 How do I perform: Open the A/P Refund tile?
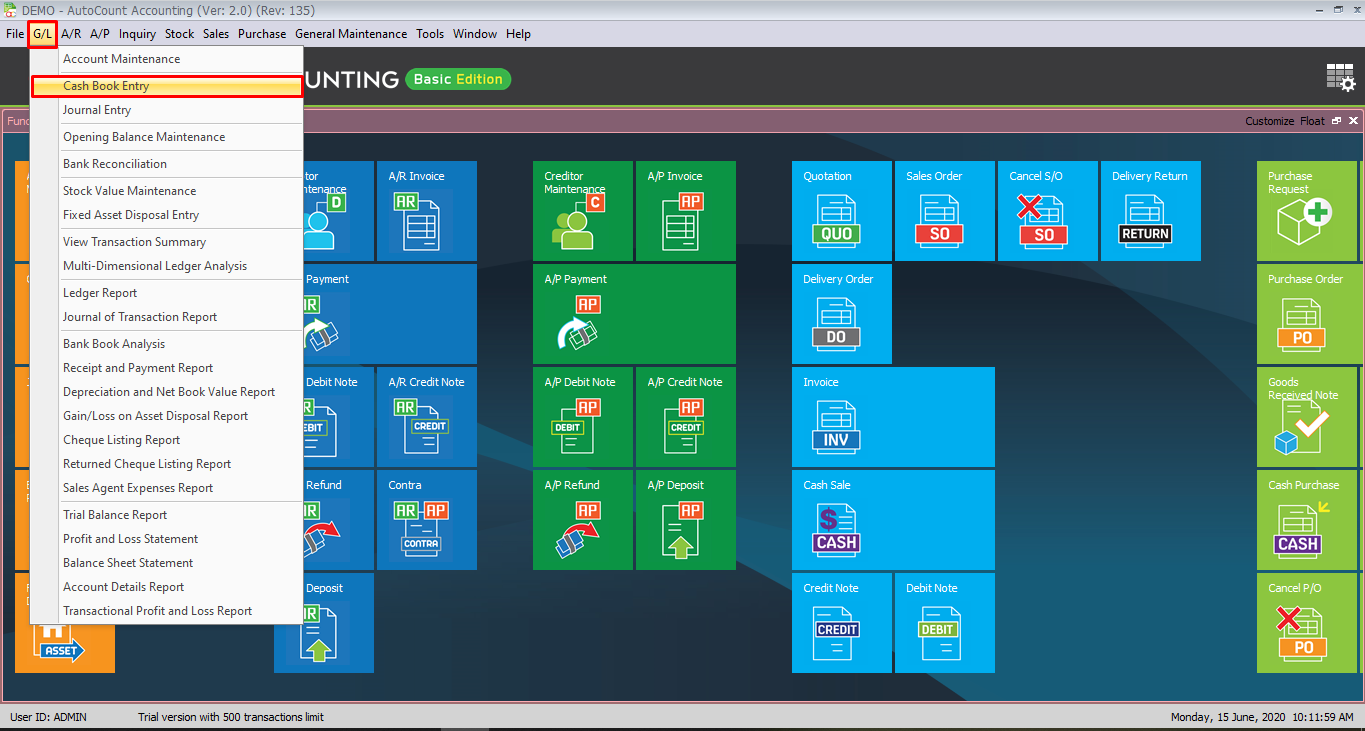pos(583,520)
